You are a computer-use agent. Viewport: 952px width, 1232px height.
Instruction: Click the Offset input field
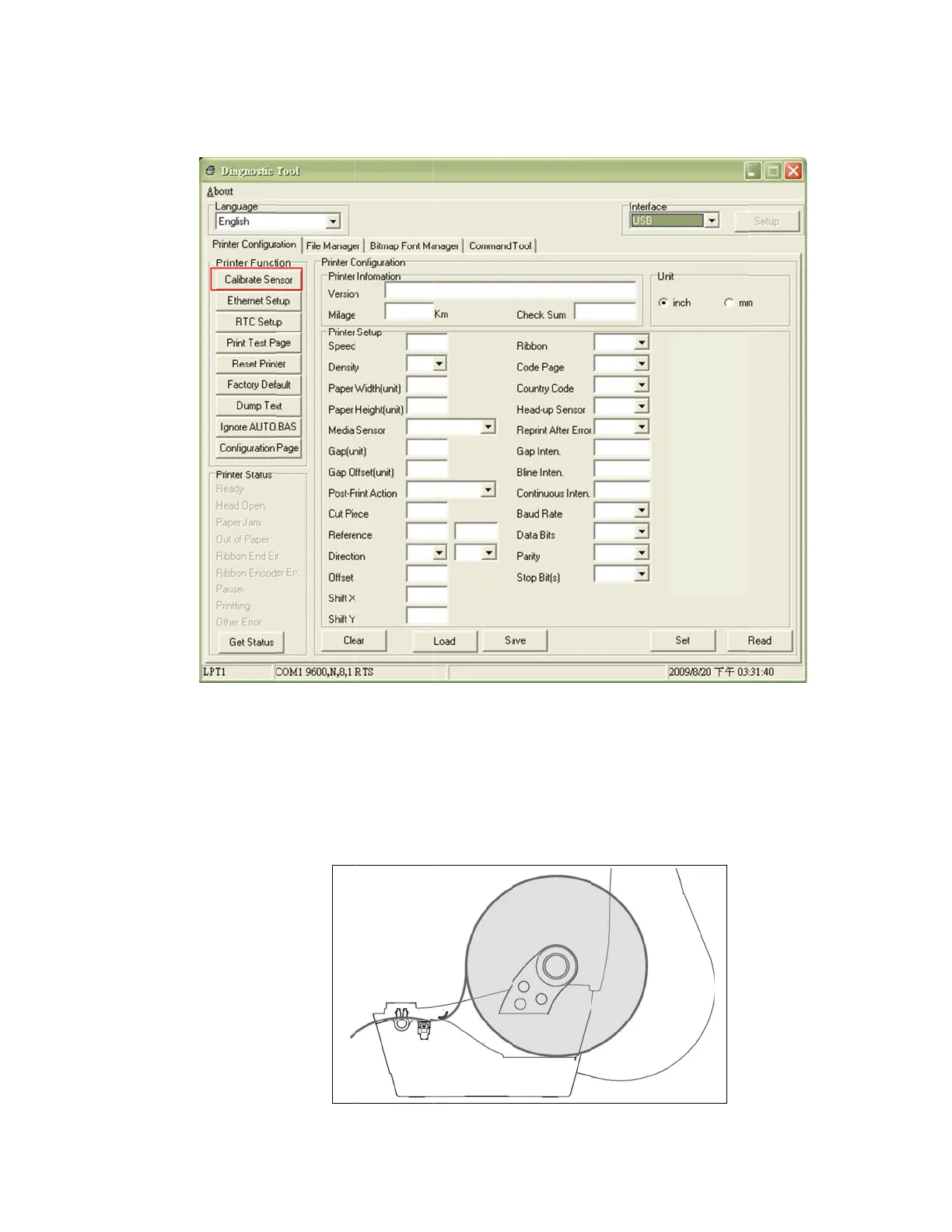coord(426,574)
